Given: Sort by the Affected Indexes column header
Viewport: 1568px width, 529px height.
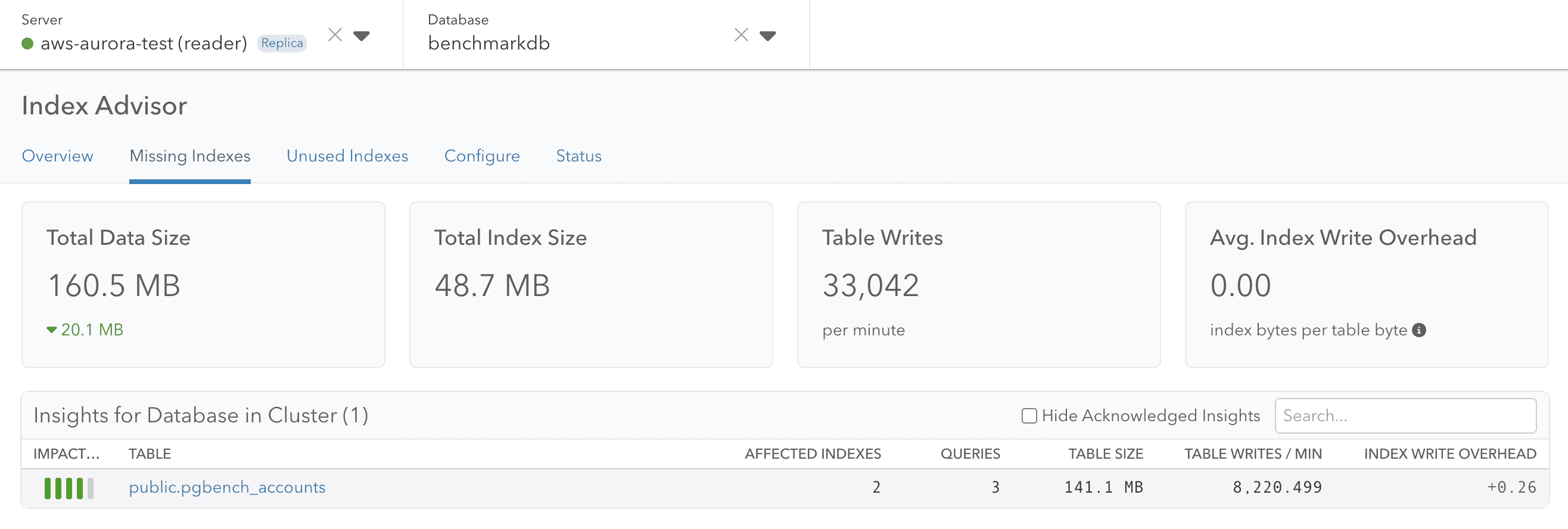Looking at the screenshot, I should [x=812, y=454].
